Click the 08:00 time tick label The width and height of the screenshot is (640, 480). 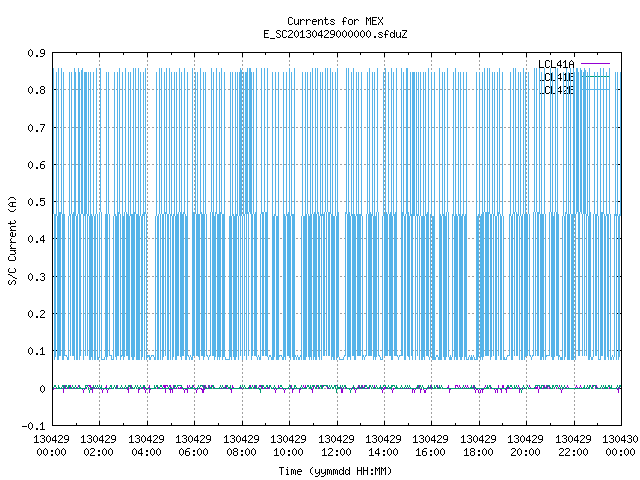point(241,452)
